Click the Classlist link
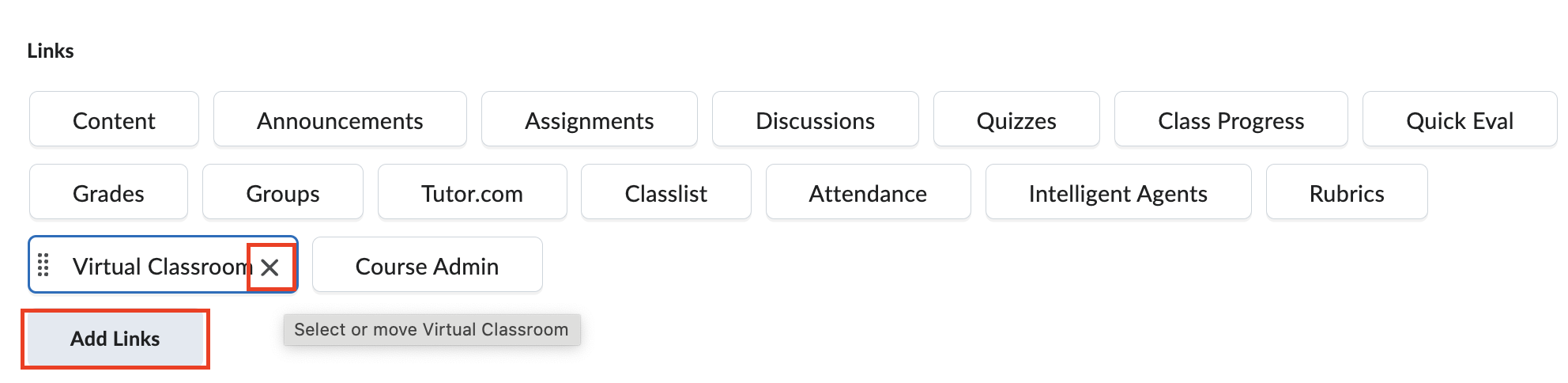Image resolution: width=1568 pixels, height=383 pixels. click(665, 193)
